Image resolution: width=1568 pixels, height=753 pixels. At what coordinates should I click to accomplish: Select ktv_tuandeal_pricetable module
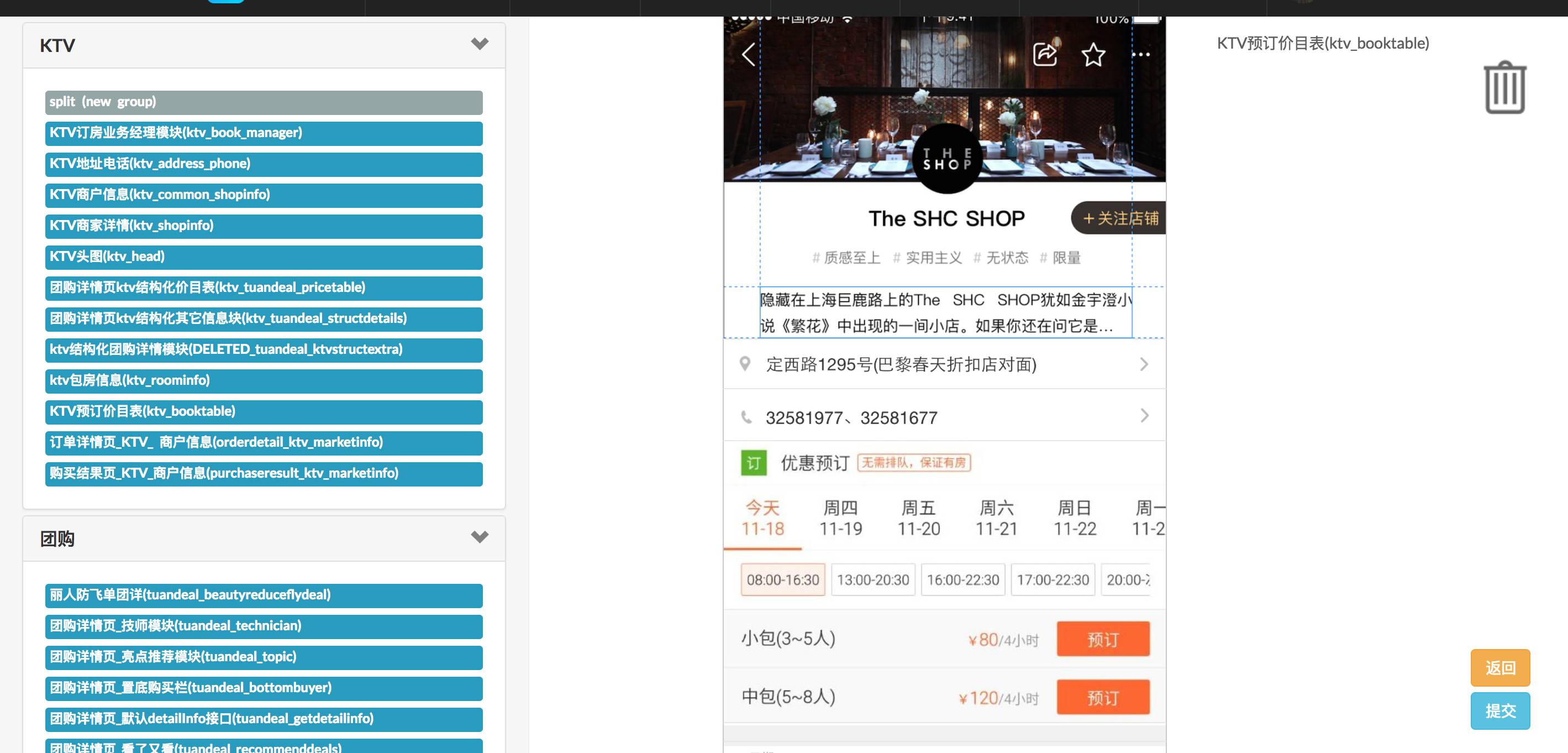point(264,288)
